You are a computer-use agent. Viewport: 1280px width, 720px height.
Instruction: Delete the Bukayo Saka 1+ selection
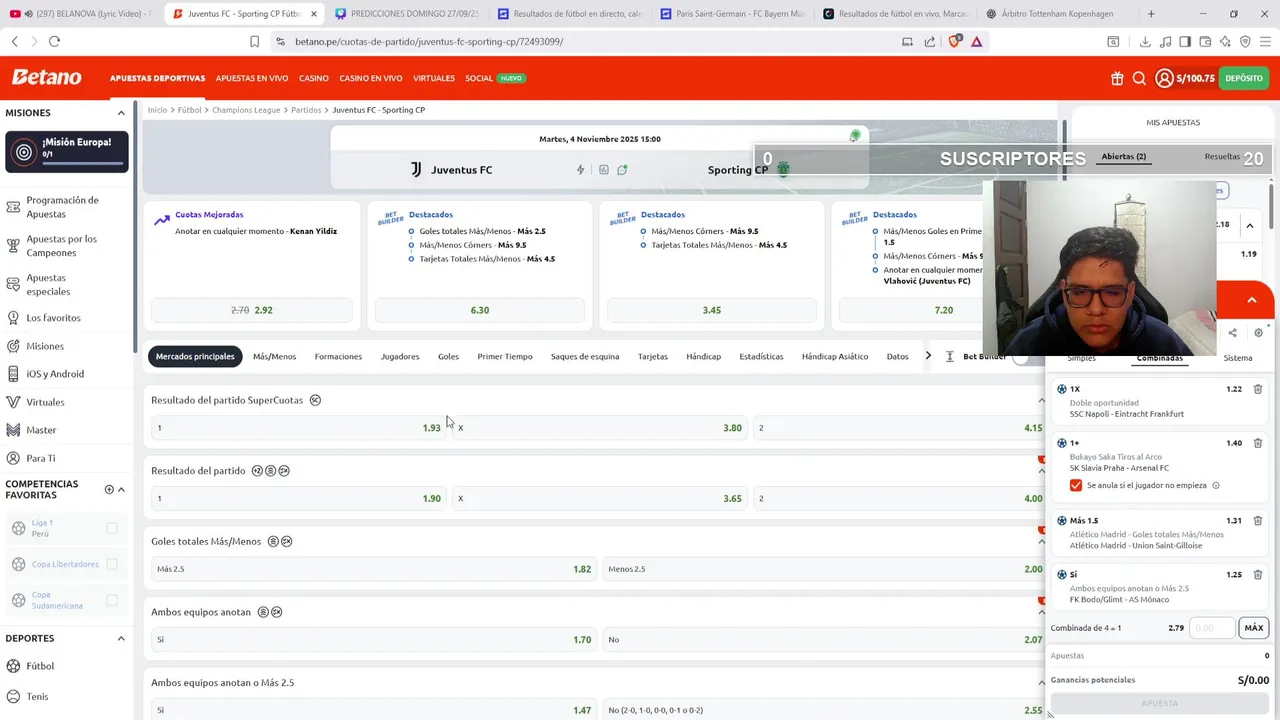click(x=1258, y=443)
